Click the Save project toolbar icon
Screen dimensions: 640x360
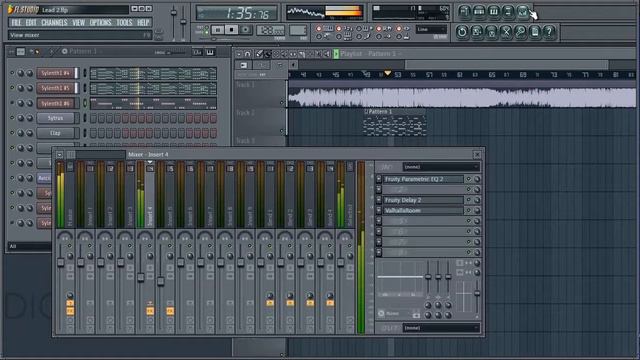point(477,32)
